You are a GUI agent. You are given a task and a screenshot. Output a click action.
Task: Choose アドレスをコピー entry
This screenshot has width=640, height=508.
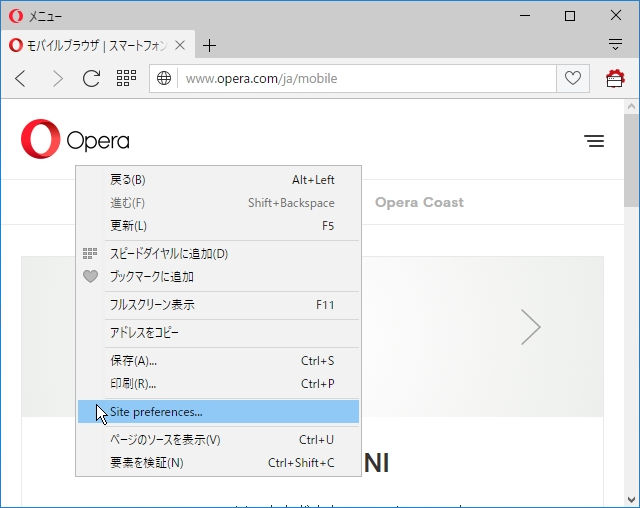[218, 333]
